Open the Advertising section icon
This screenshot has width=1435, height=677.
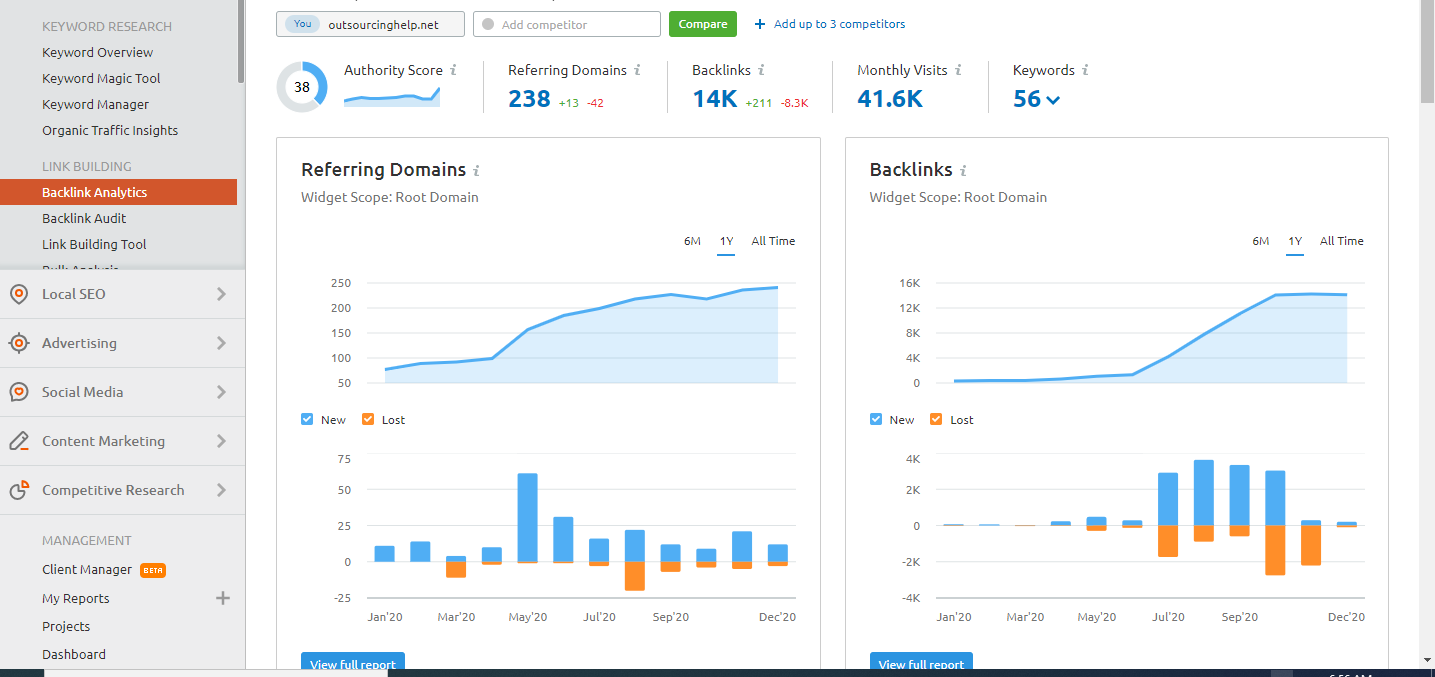[x=18, y=343]
